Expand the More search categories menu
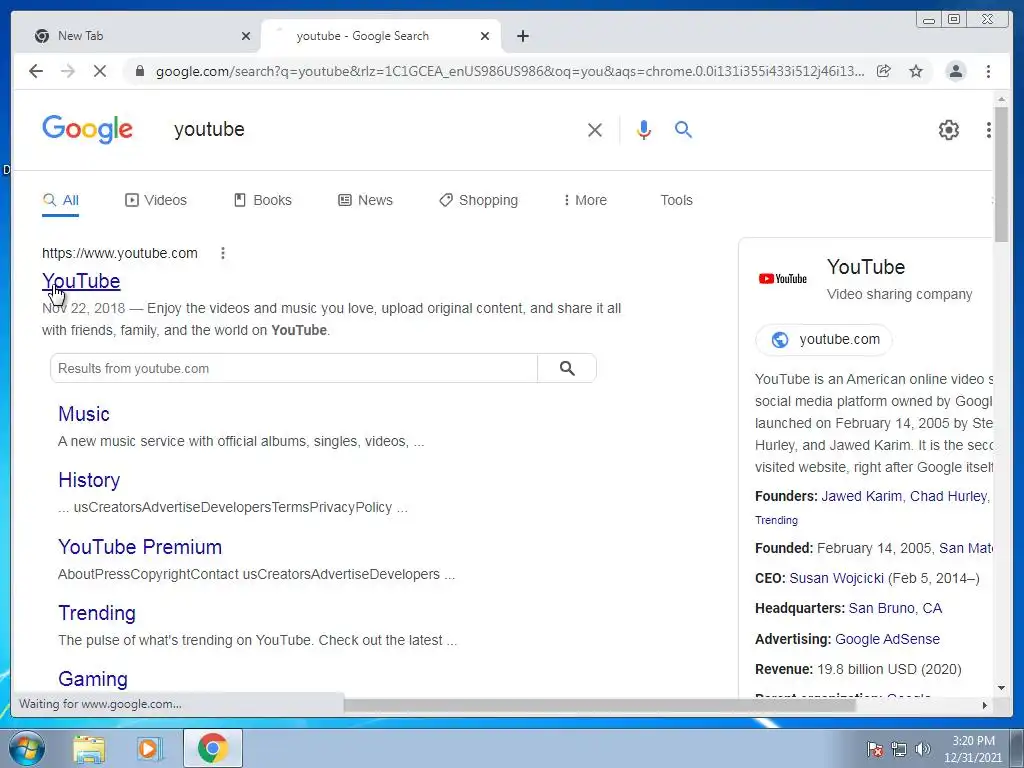 coord(585,200)
